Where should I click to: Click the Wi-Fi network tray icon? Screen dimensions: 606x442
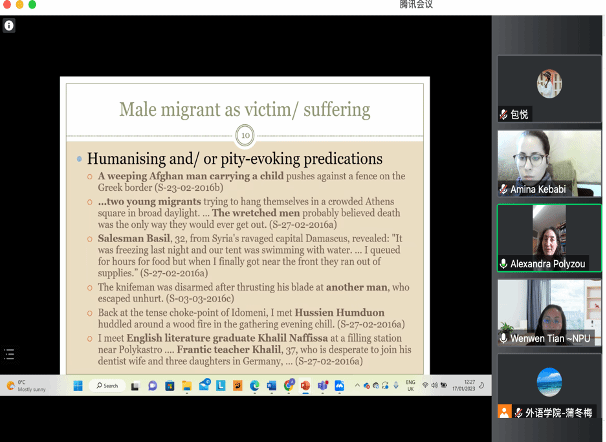point(426,385)
